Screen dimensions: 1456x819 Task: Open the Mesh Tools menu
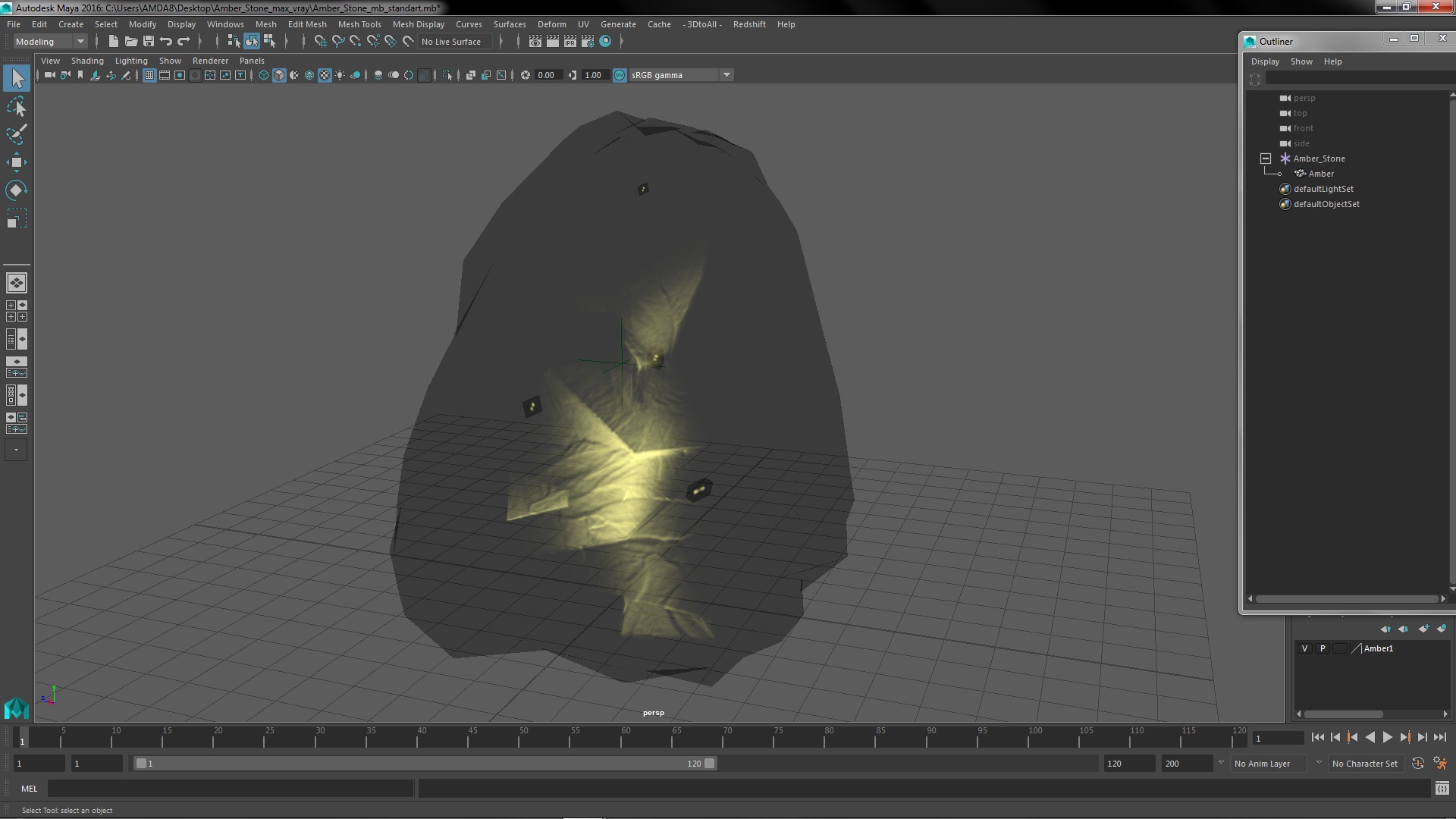(359, 24)
